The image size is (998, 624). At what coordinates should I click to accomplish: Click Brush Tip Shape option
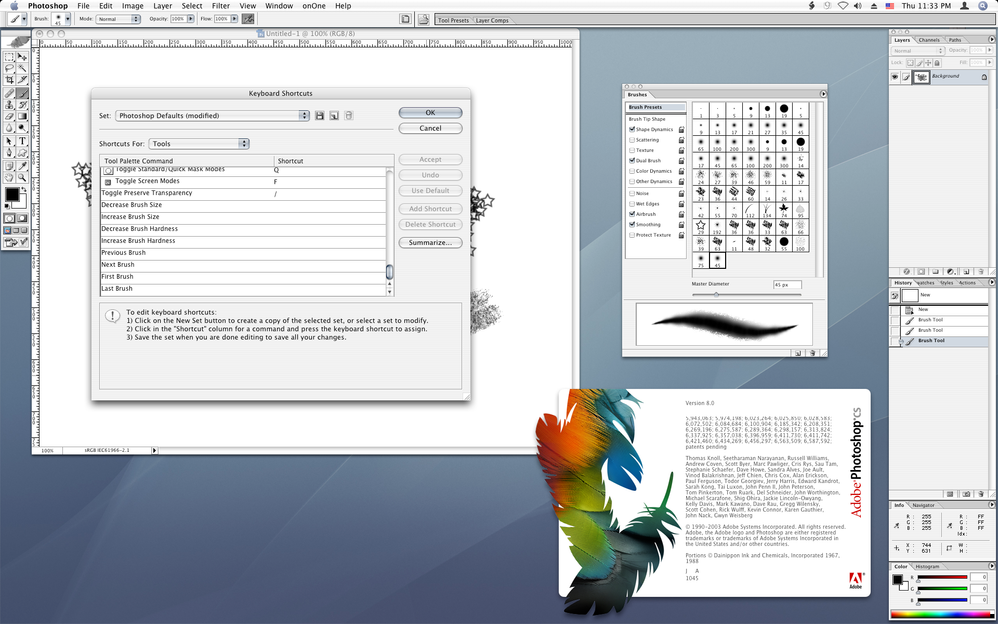coord(647,119)
